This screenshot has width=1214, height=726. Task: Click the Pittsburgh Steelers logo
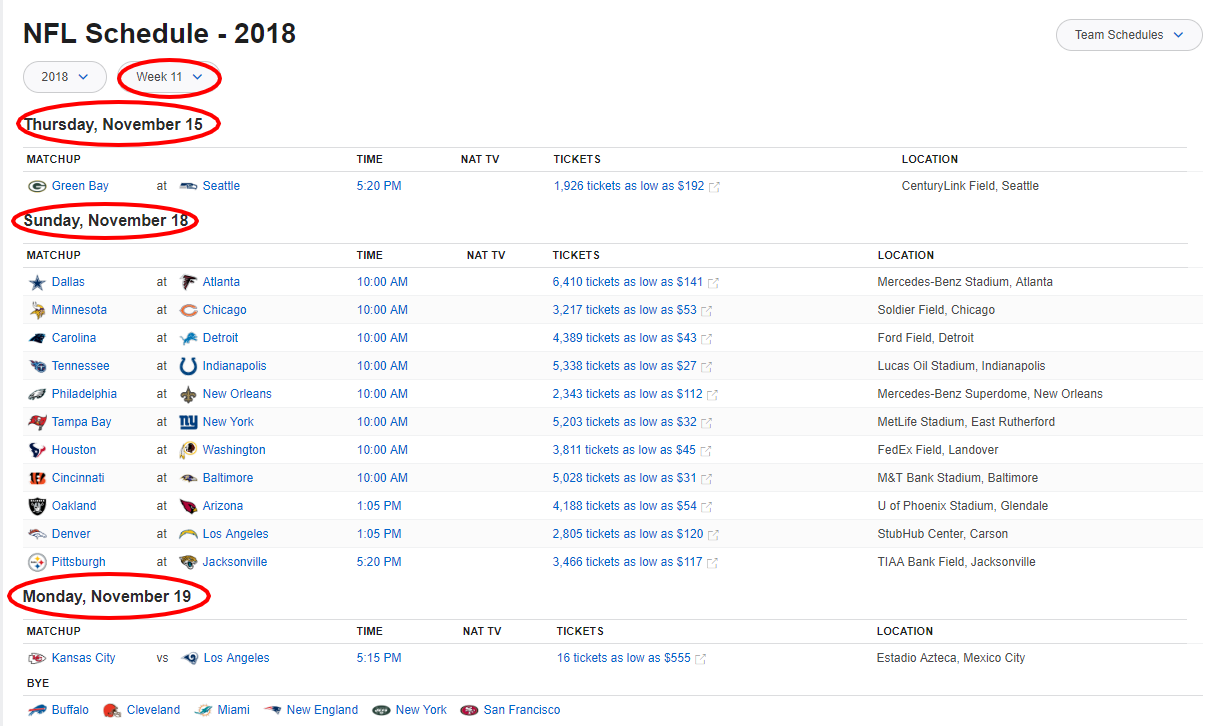(x=37, y=562)
